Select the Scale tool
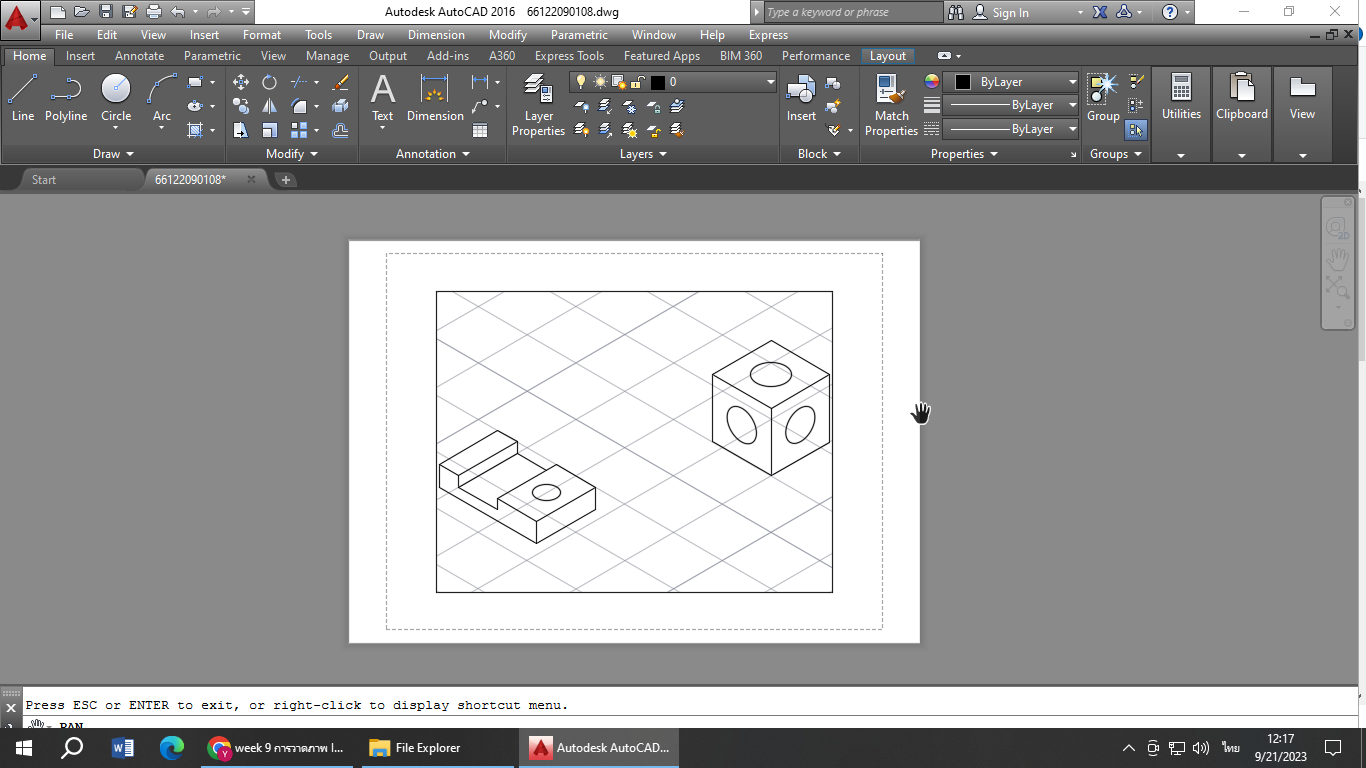This screenshot has width=1366, height=768. pos(269,130)
